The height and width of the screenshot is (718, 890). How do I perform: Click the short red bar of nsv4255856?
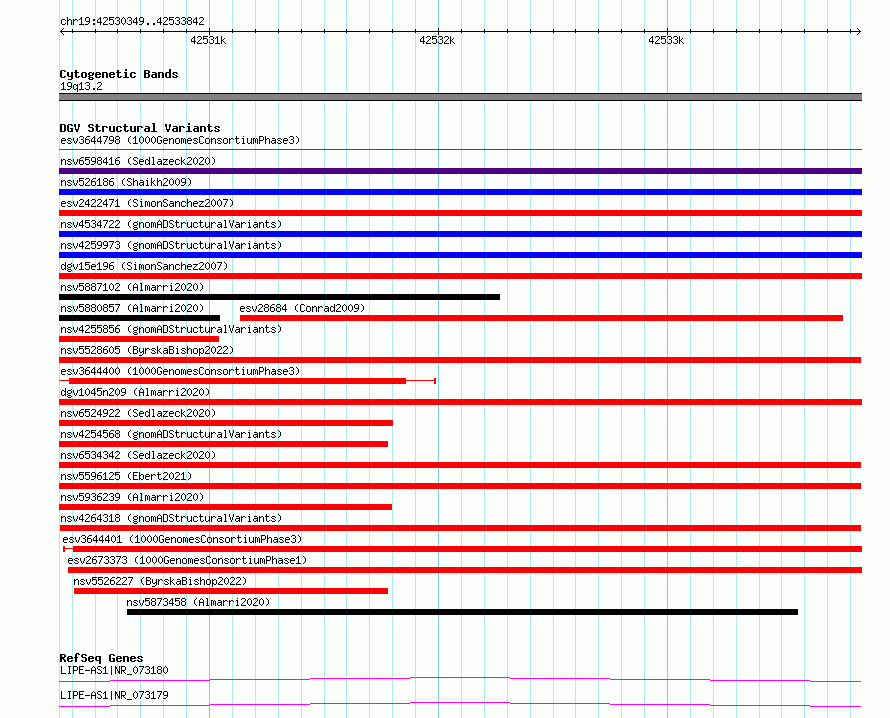point(139,339)
